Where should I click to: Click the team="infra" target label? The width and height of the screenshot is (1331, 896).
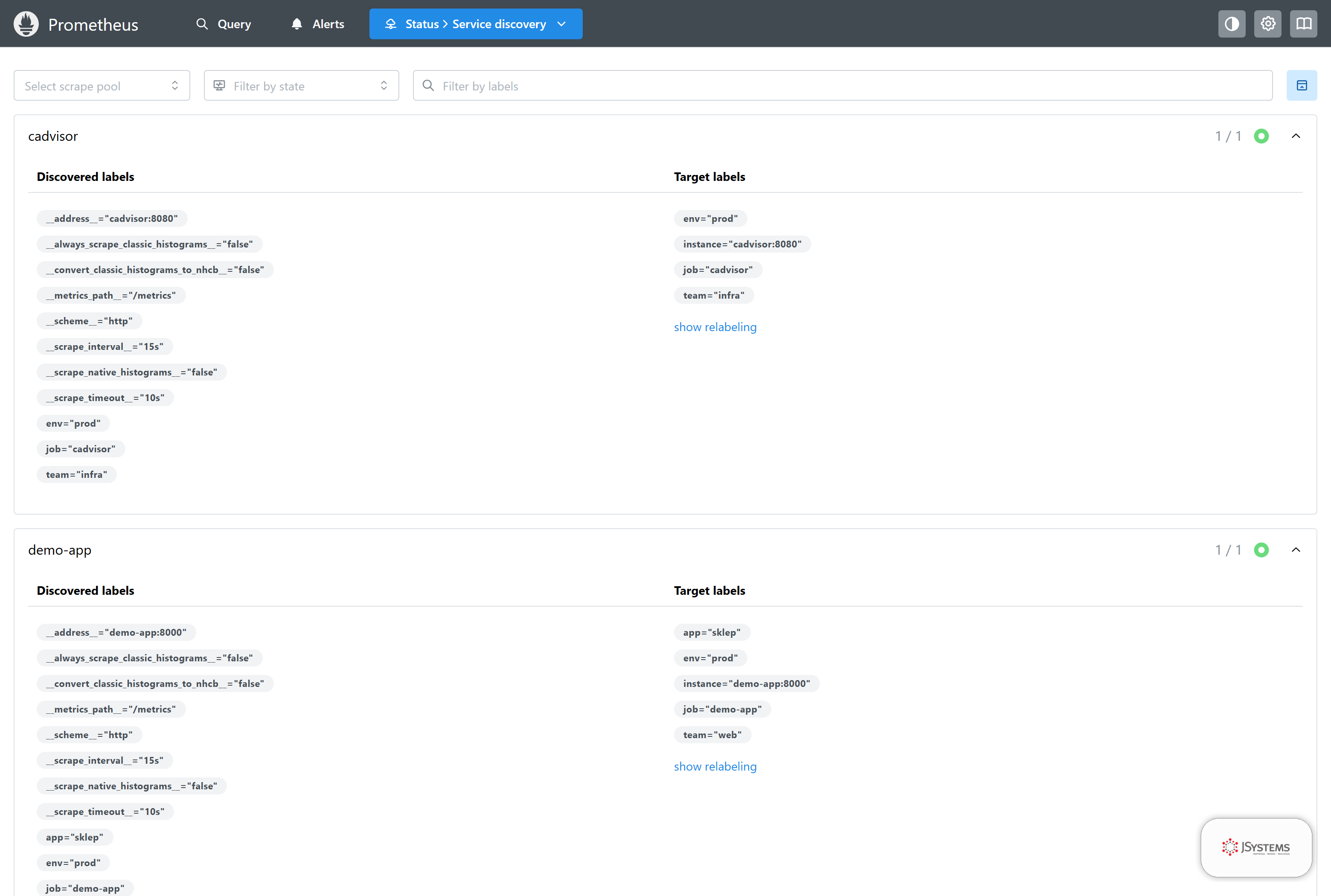click(714, 295)
